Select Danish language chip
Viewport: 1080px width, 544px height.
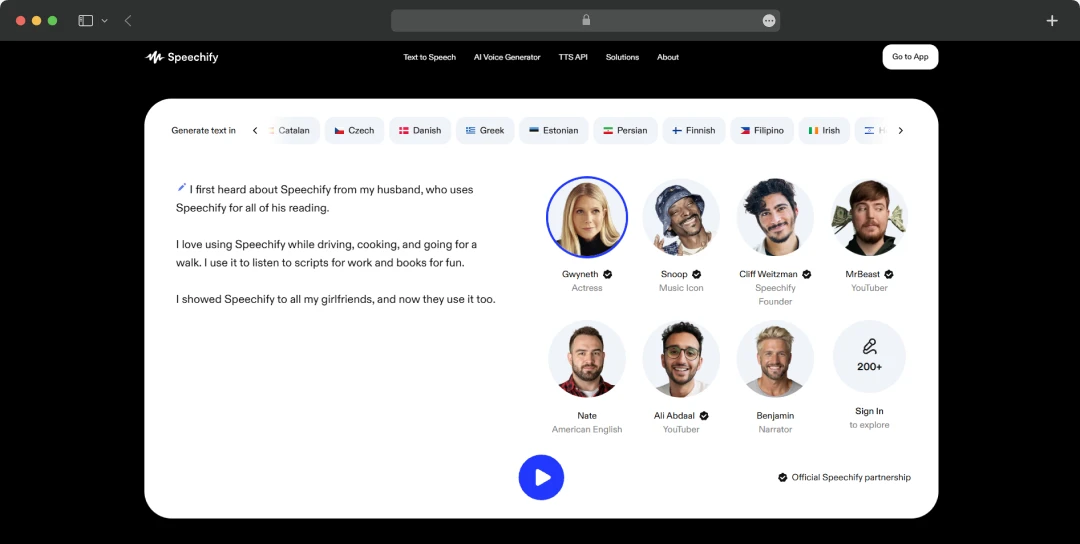420,131
